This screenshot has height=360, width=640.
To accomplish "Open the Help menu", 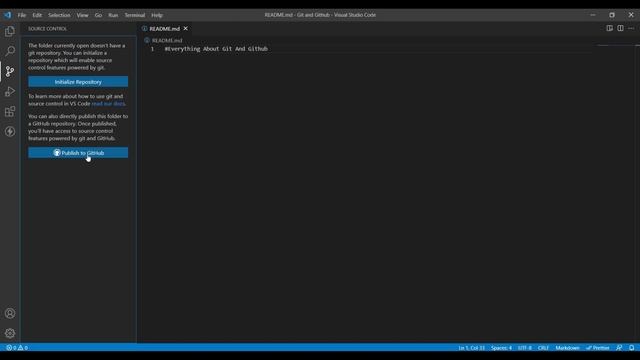I will (157, 15).
